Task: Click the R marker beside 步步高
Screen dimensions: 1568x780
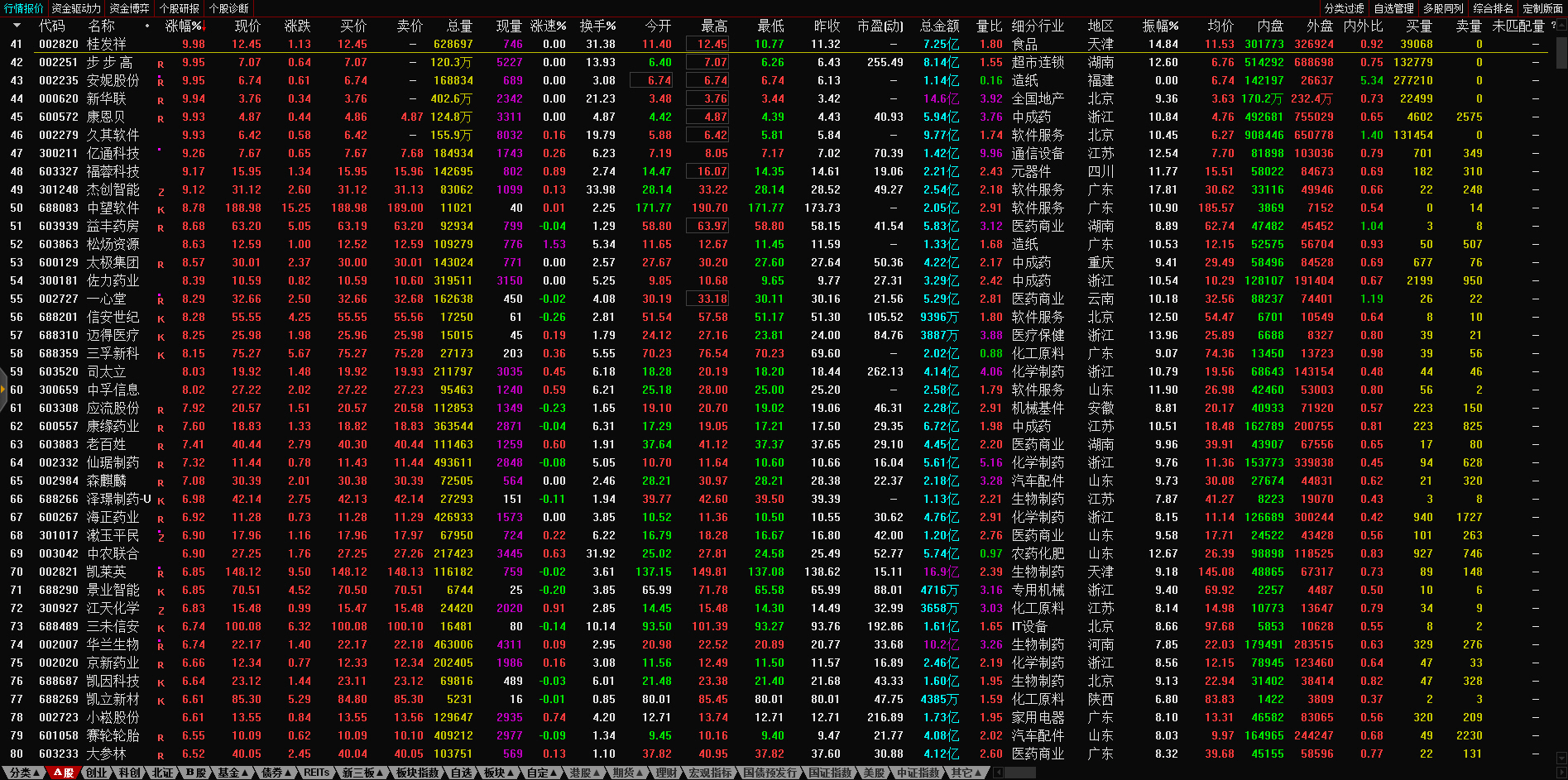Action: click(x=161, y=64)
